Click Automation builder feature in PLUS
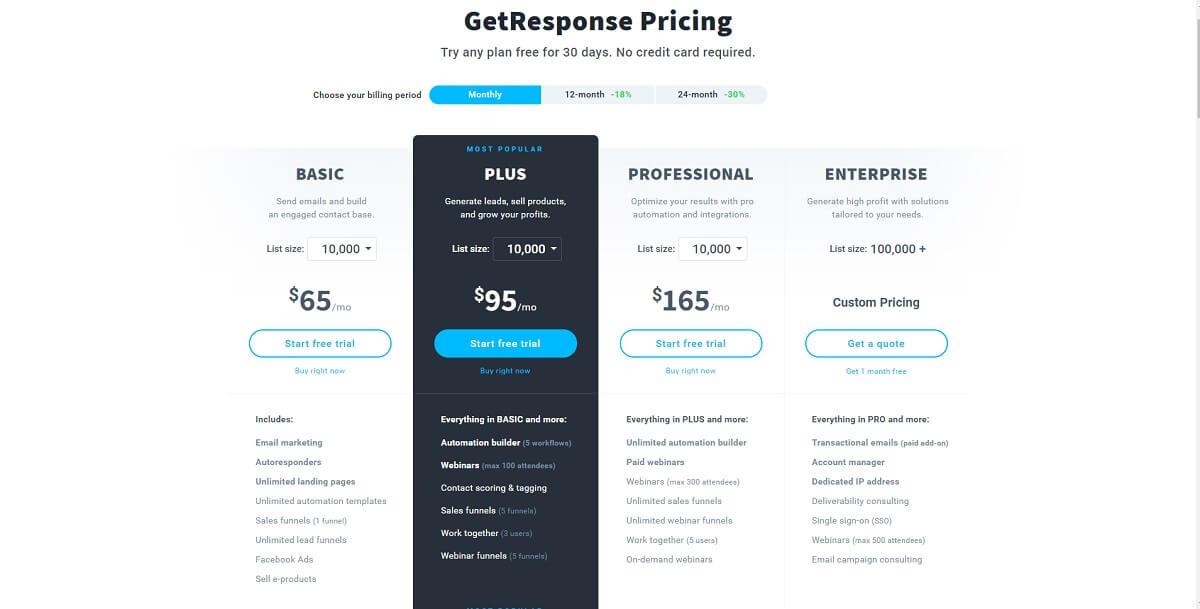1200x609 pixels. pyautogui.click(x=481, y=443)
